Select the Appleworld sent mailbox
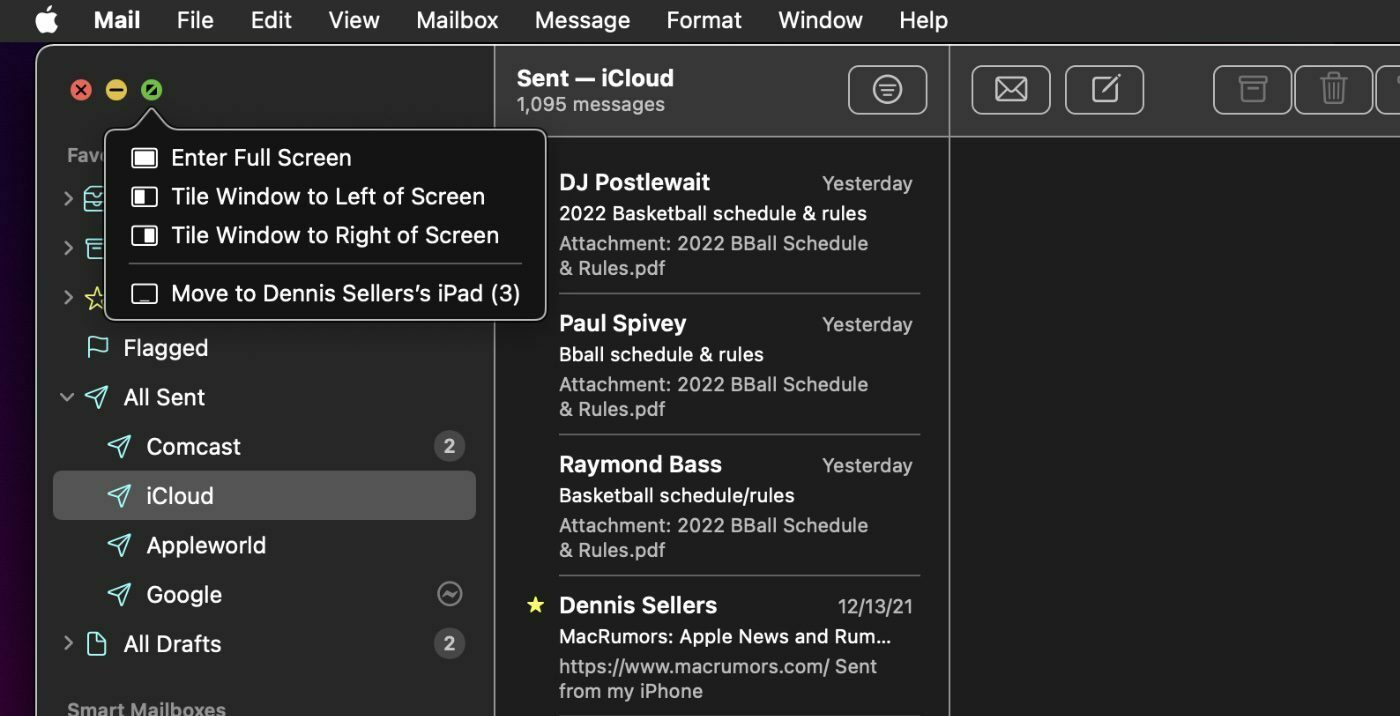This screenshot has height=716, width=1400. click(264, 545)
